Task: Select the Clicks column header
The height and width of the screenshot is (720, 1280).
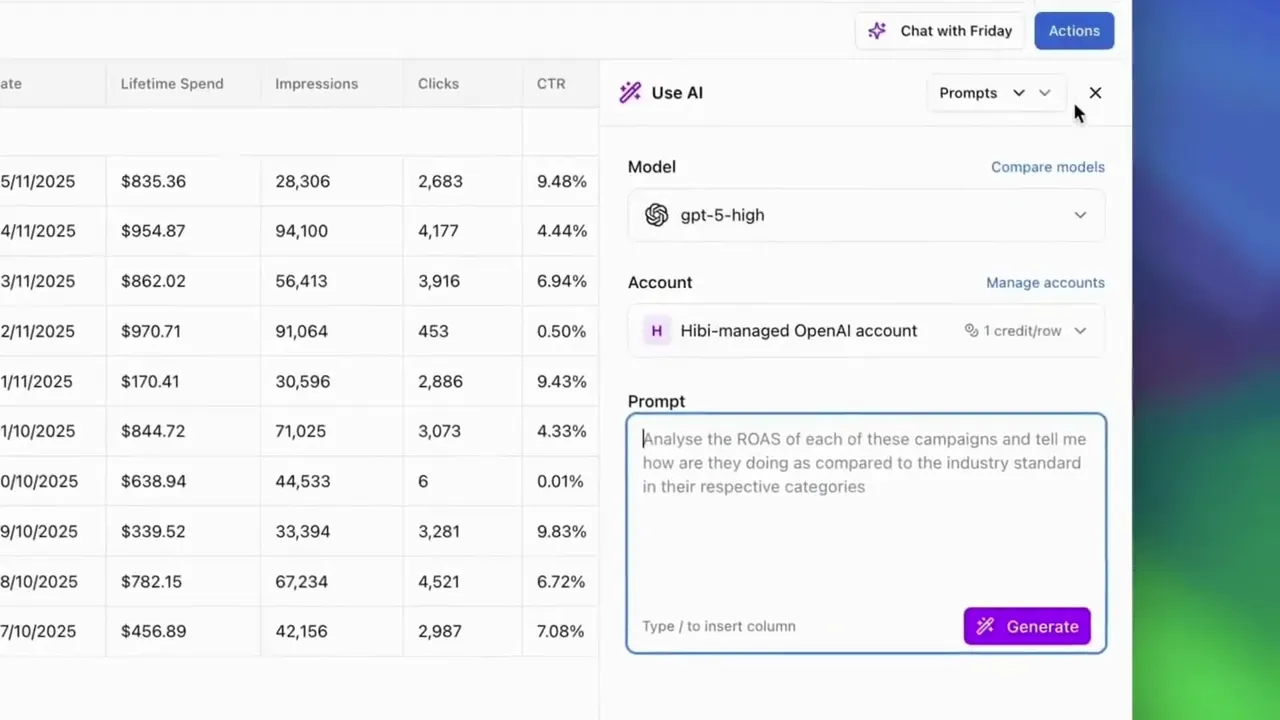Action: coord(438,84)
